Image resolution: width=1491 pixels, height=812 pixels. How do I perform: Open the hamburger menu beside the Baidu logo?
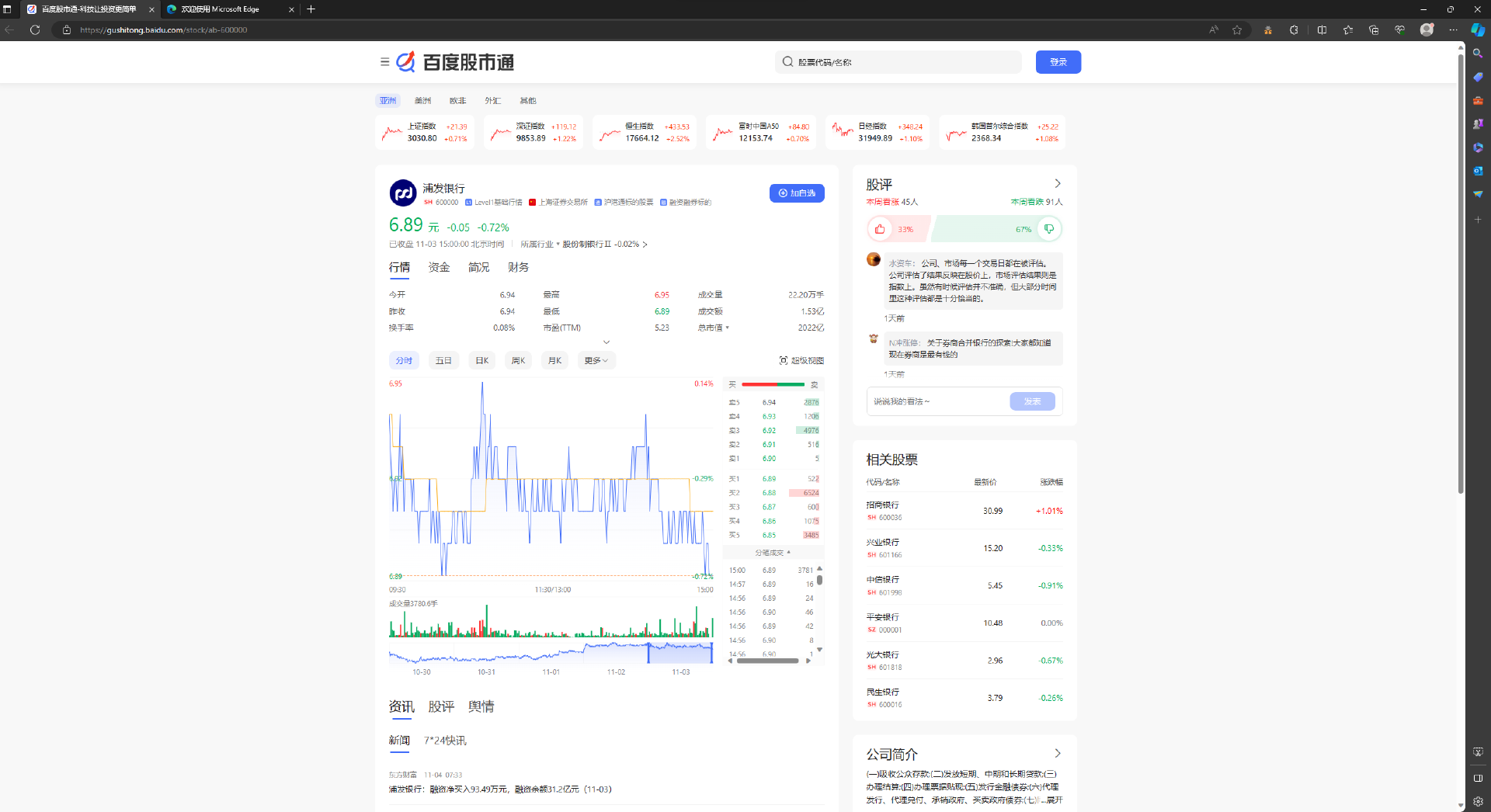pyautogui.click(x=384, y=62)
